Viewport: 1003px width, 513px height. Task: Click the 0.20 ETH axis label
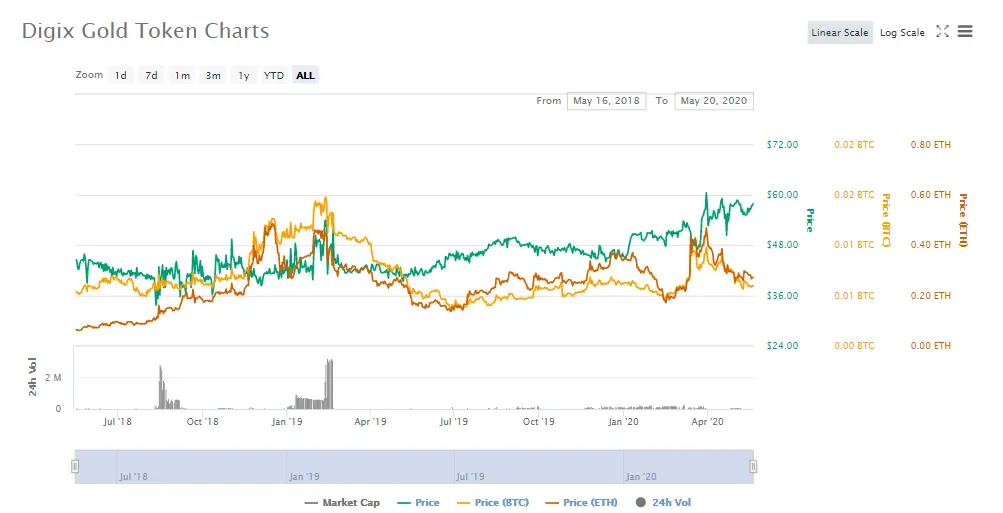931,296
